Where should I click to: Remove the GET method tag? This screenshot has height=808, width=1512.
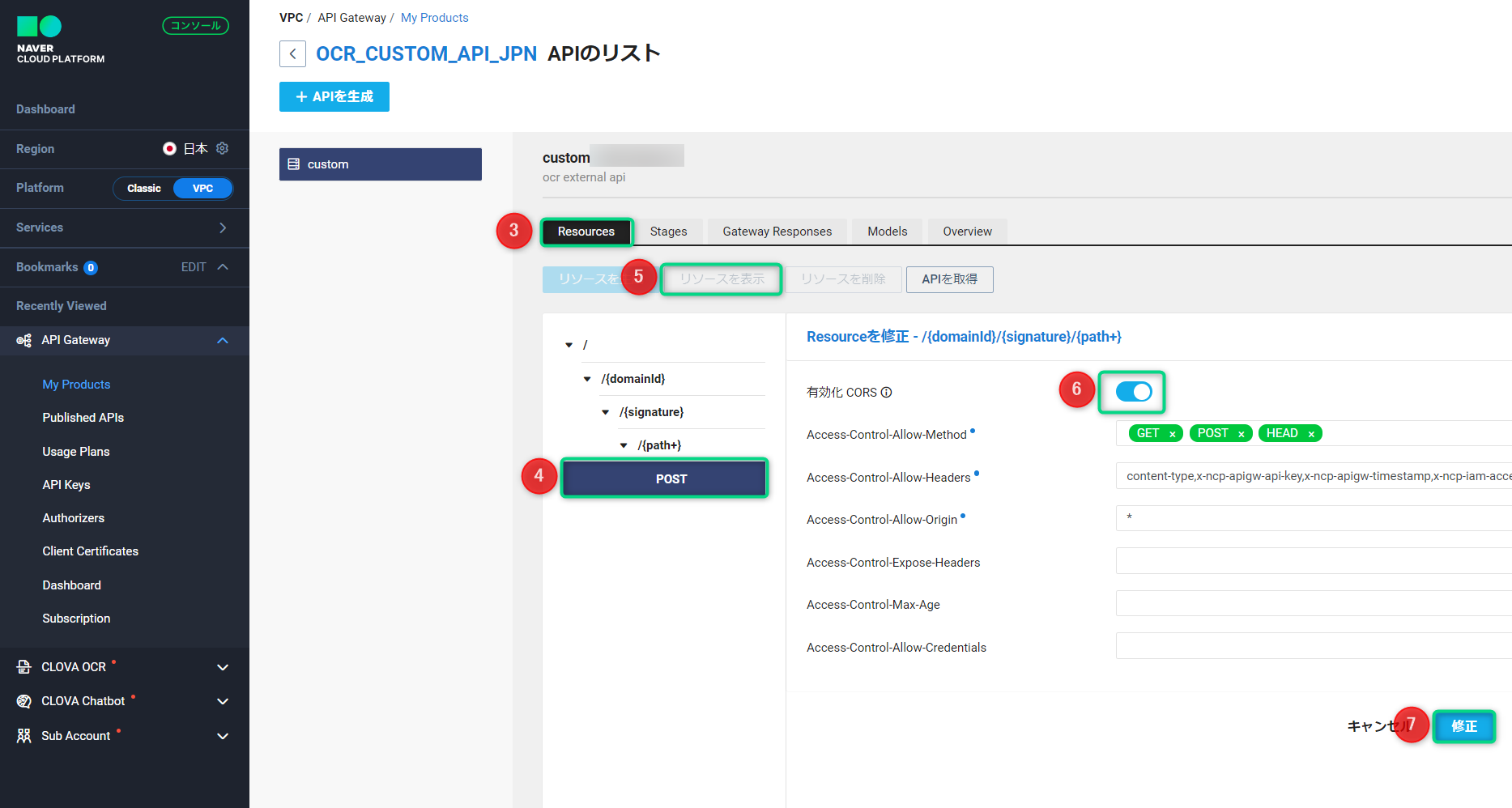(1172, 434)
